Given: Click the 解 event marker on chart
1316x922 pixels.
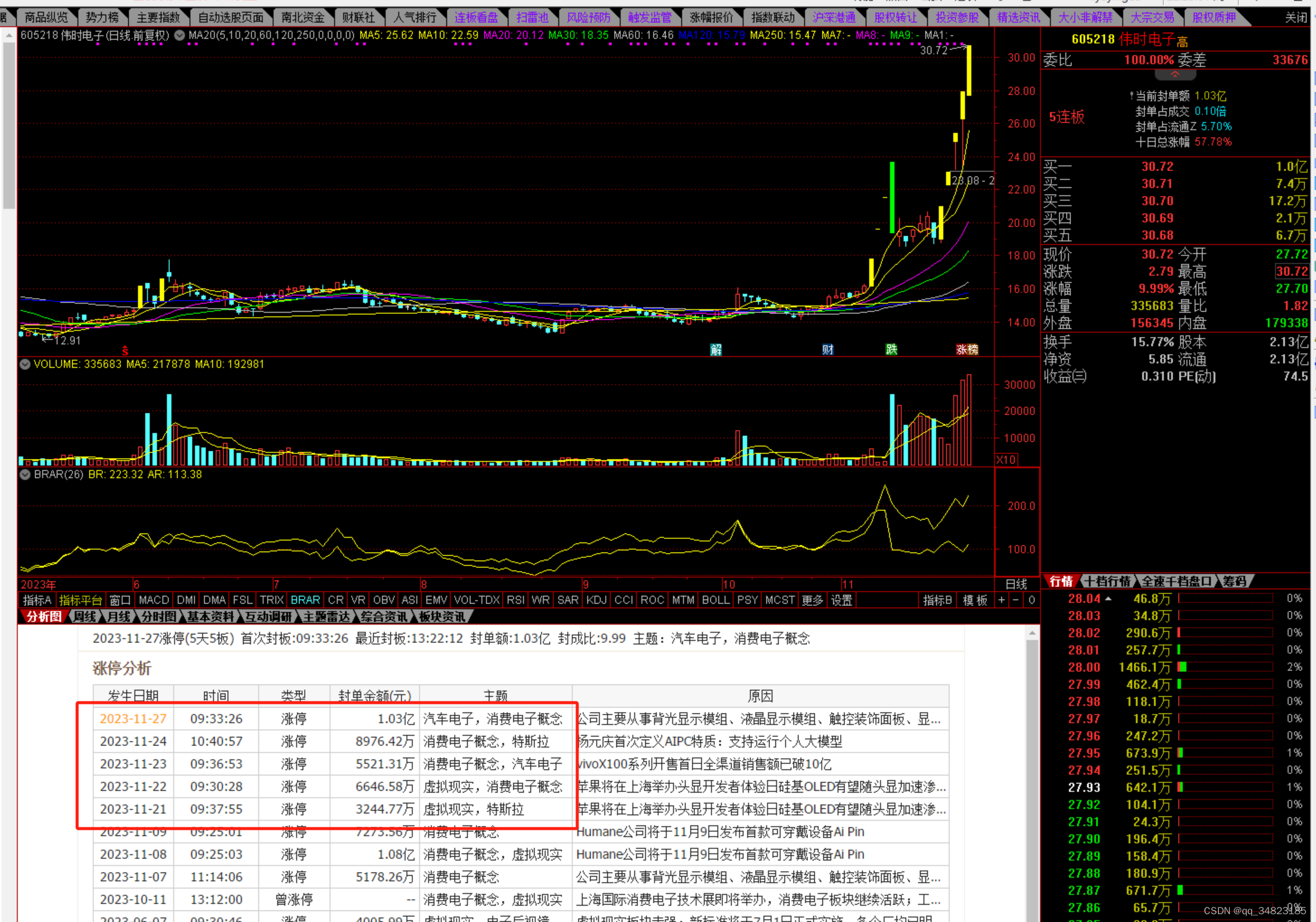Looking at the screenshot, I should click(x=716, y=350).
